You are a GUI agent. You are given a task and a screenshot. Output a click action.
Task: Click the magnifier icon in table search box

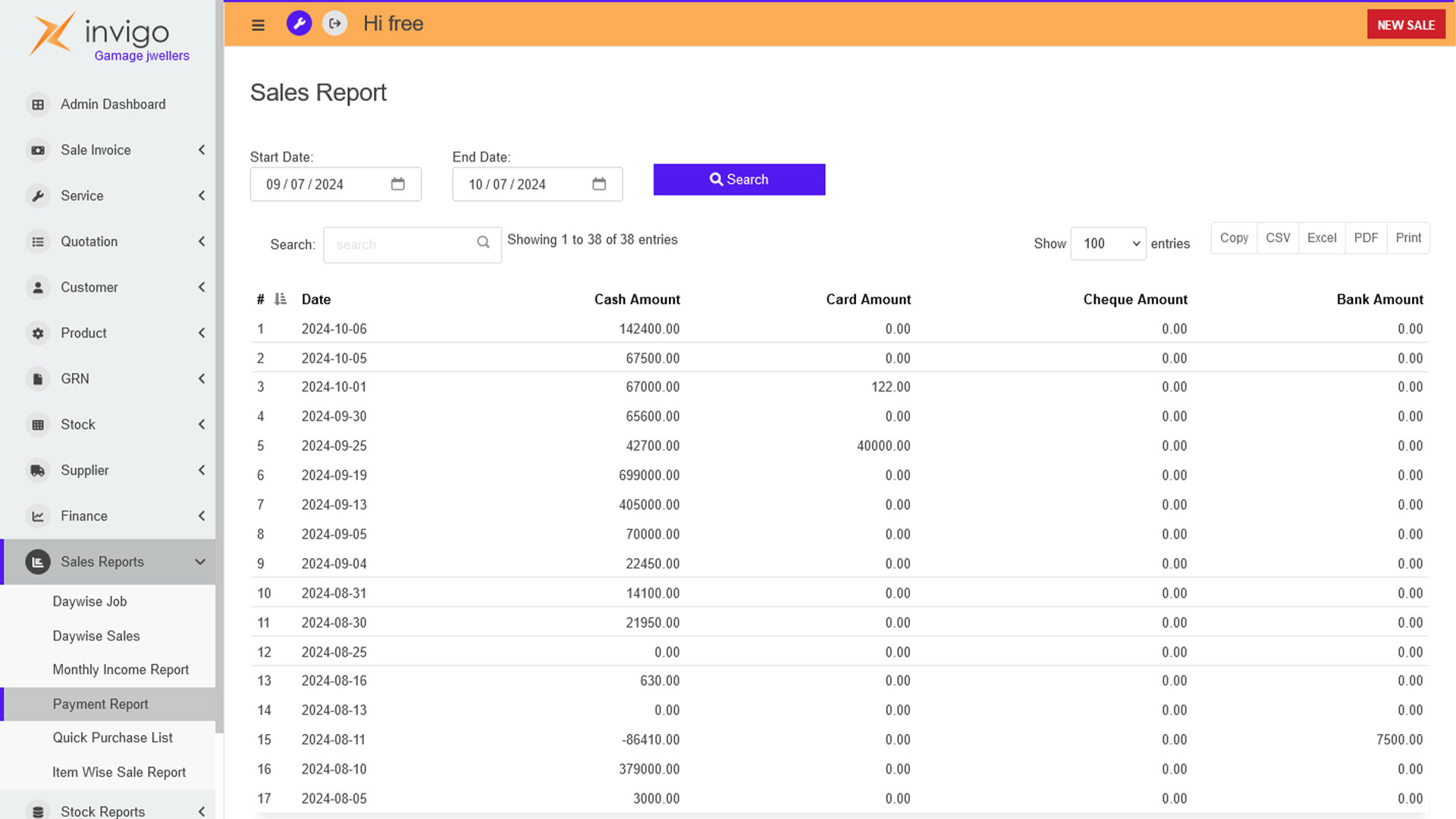coord(483,243)
